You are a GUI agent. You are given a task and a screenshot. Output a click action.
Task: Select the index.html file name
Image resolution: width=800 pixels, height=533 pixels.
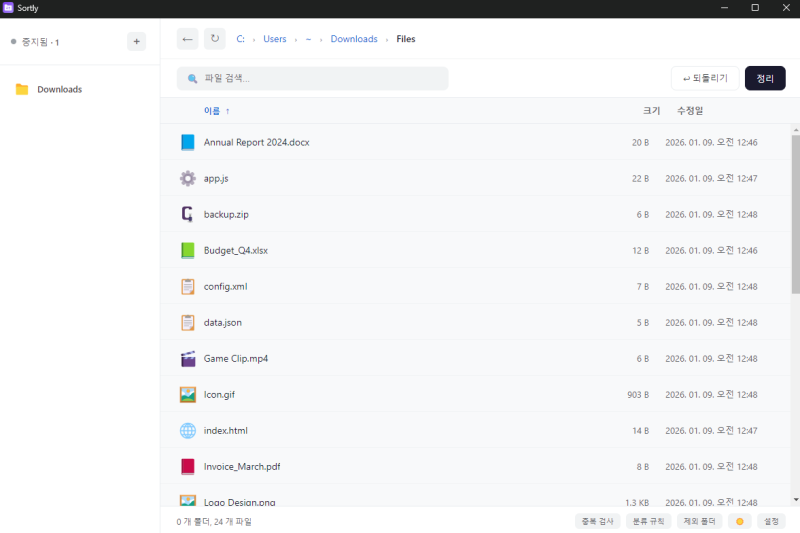coord(226,430)
